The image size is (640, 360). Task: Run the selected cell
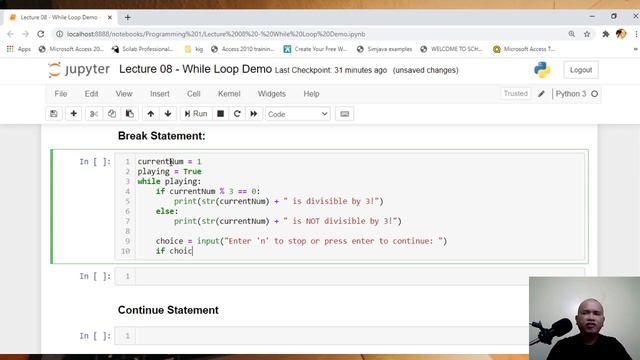tap(196, 114)
